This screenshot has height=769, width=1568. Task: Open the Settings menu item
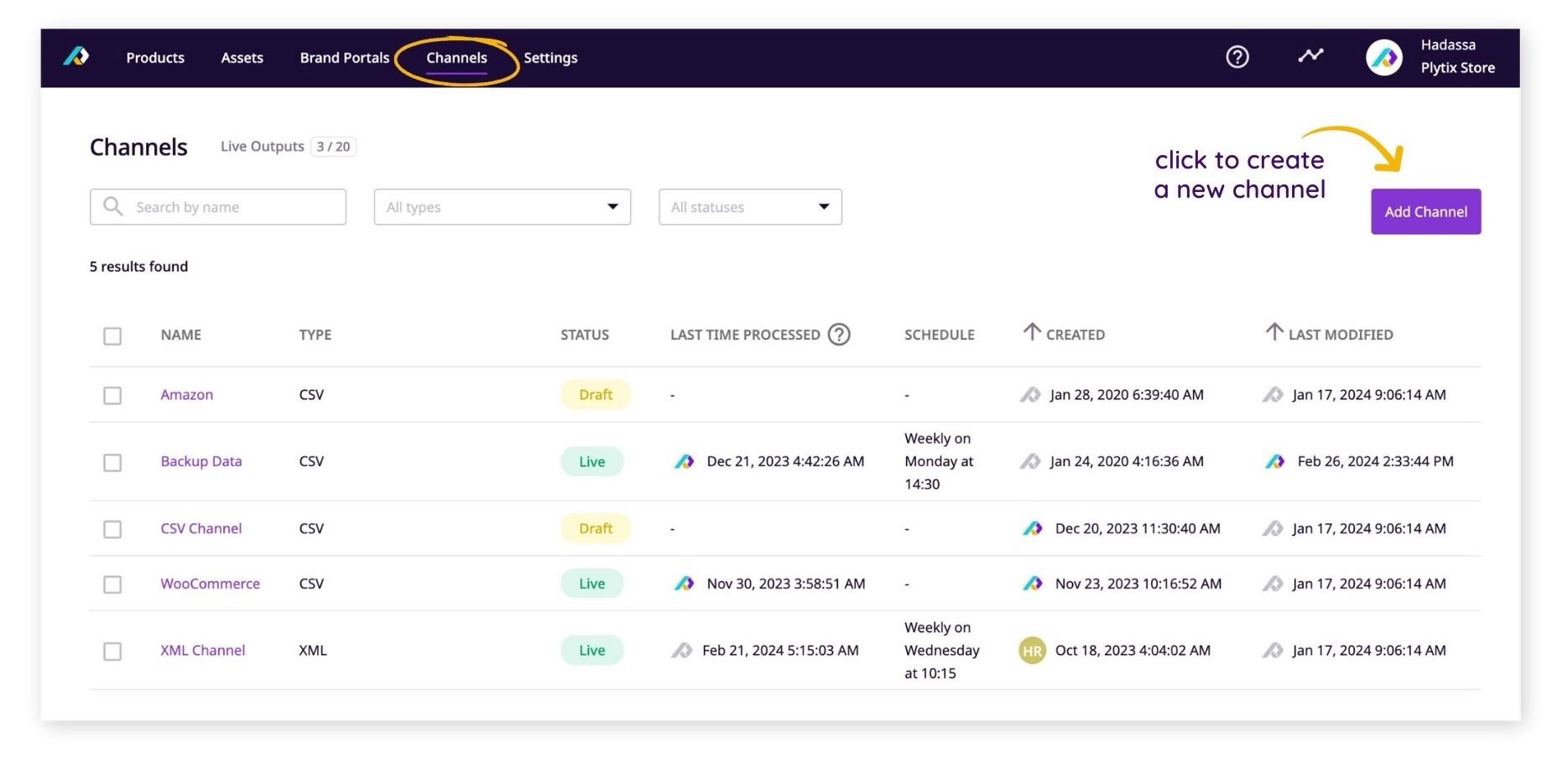click(550, 58)
